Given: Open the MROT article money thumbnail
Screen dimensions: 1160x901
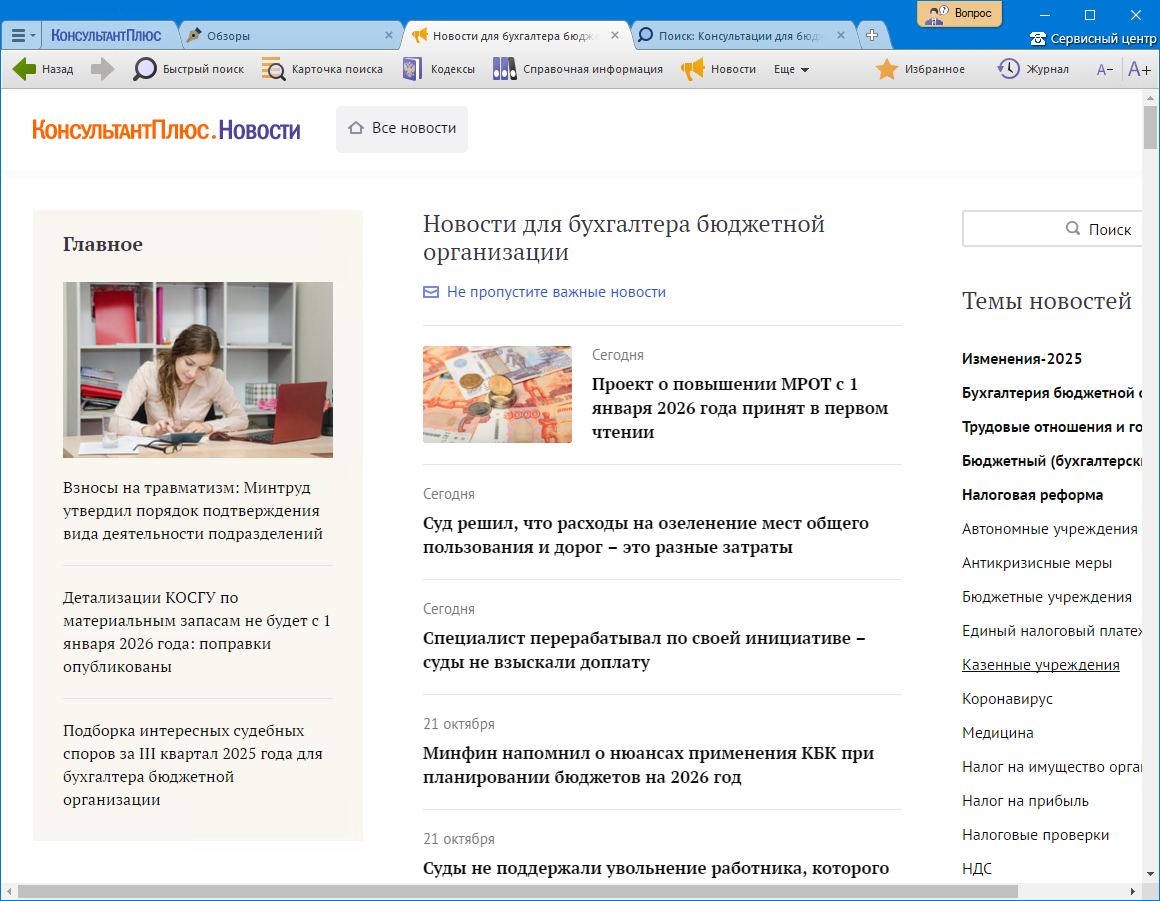Looking at the screenshot, I should click(497, 395).
